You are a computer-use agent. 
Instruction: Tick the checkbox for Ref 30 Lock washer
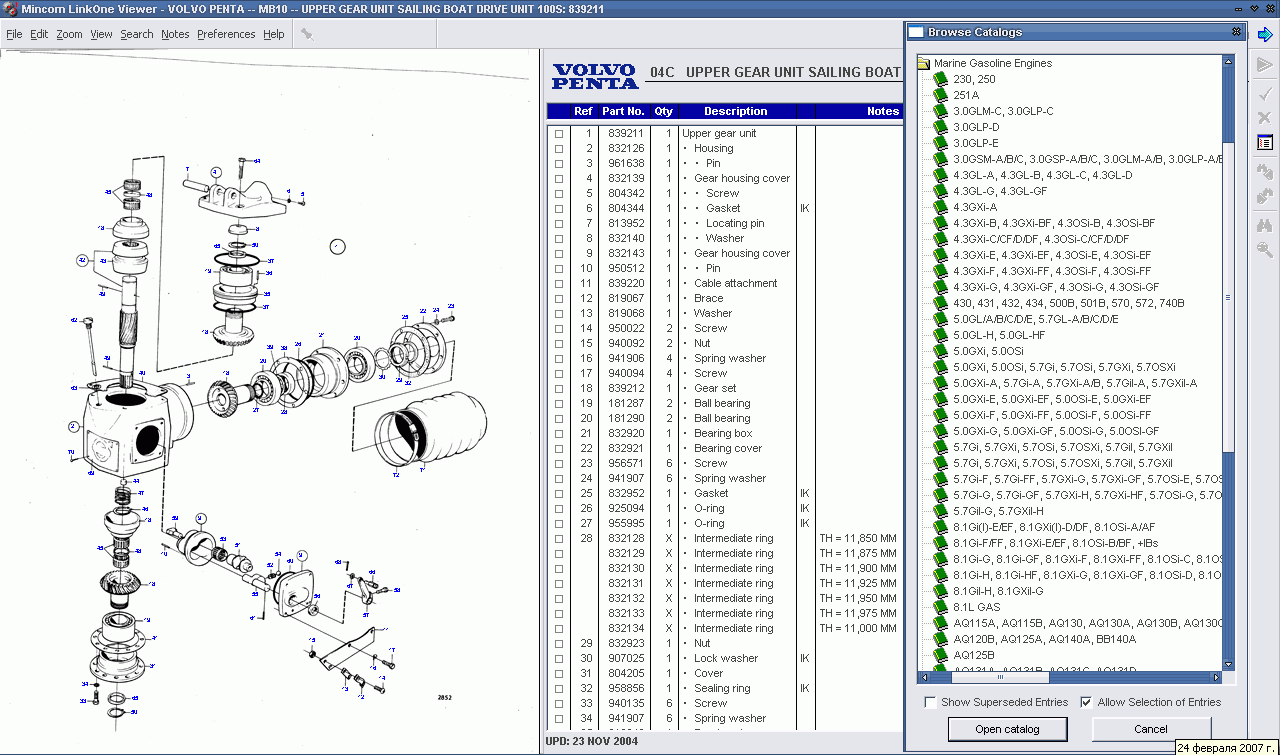tap(559, 658)
